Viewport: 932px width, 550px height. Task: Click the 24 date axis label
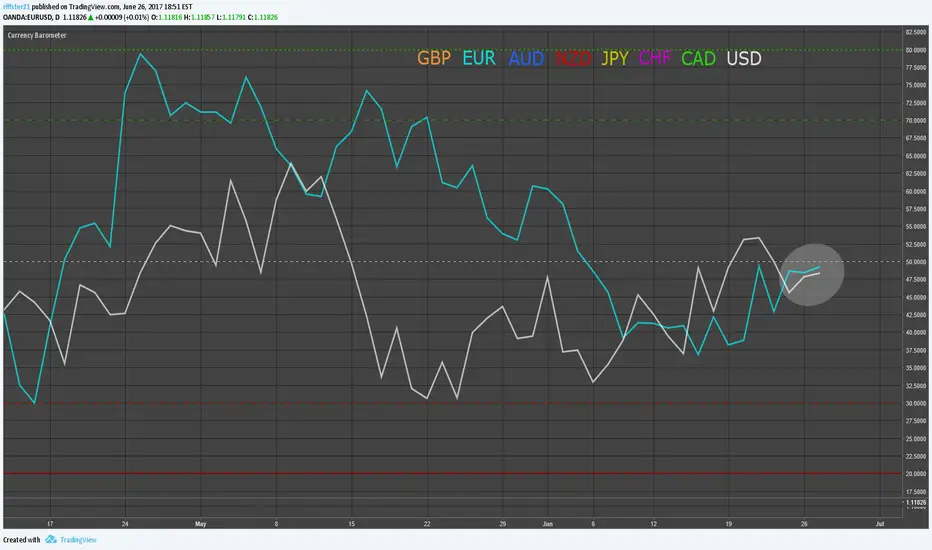click(x=125, y=524)
